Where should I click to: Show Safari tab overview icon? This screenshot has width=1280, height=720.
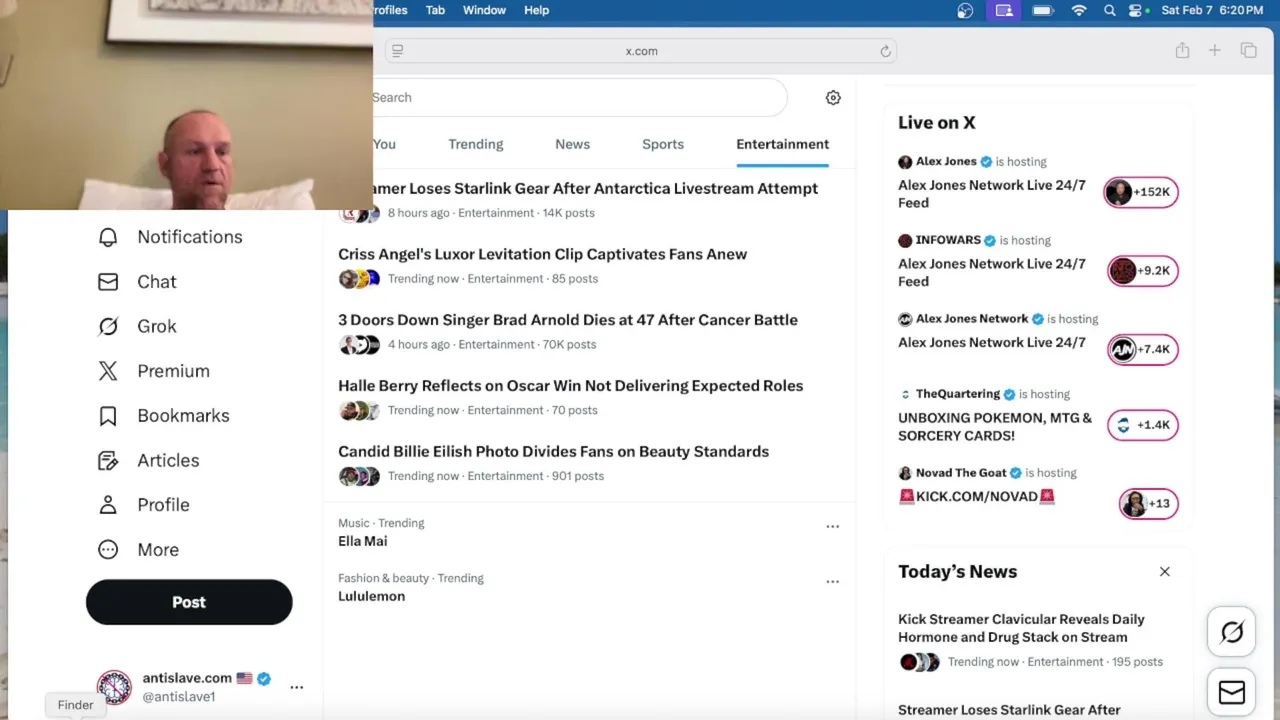[1248, 50]
